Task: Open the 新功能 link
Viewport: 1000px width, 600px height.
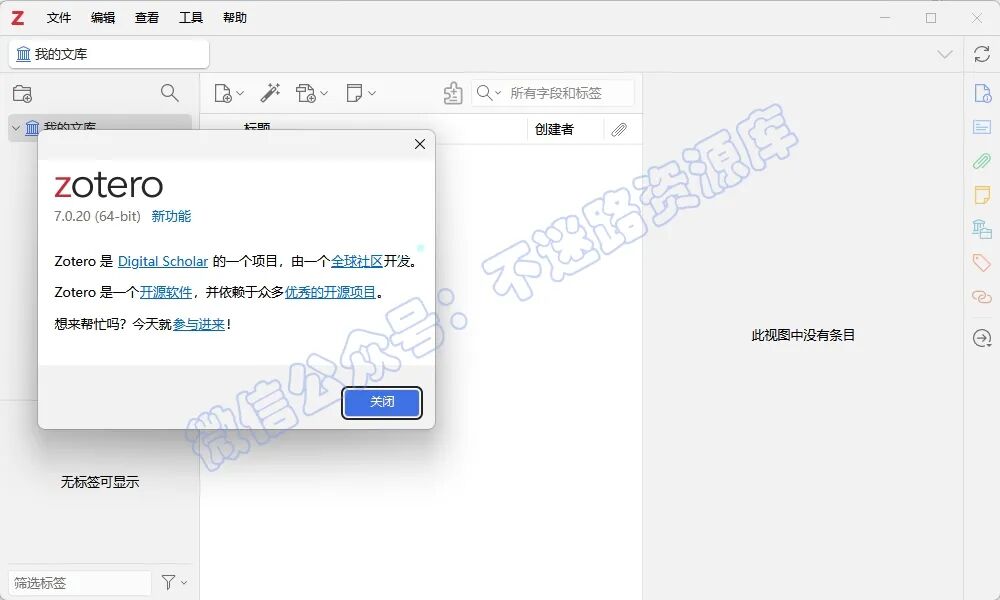Action: tap(171, 216)
